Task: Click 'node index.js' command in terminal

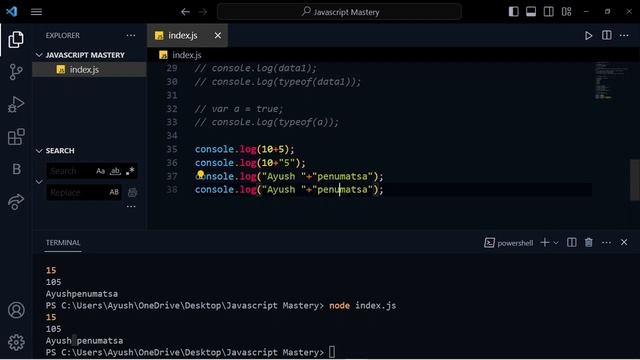Action: coord(362,306)
